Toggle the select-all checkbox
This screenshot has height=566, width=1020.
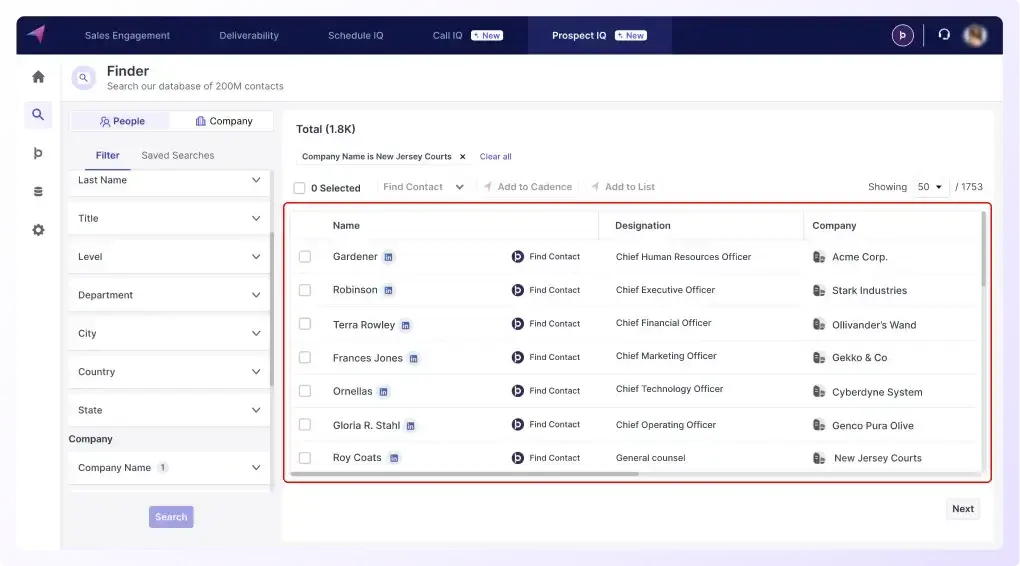pos(300,188)
